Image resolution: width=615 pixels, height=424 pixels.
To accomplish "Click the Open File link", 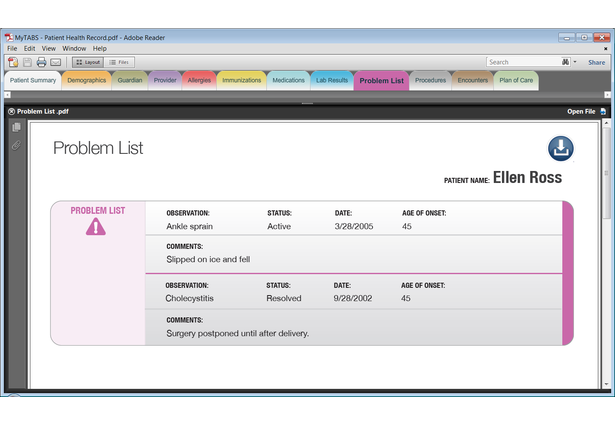I will (581, 111).
